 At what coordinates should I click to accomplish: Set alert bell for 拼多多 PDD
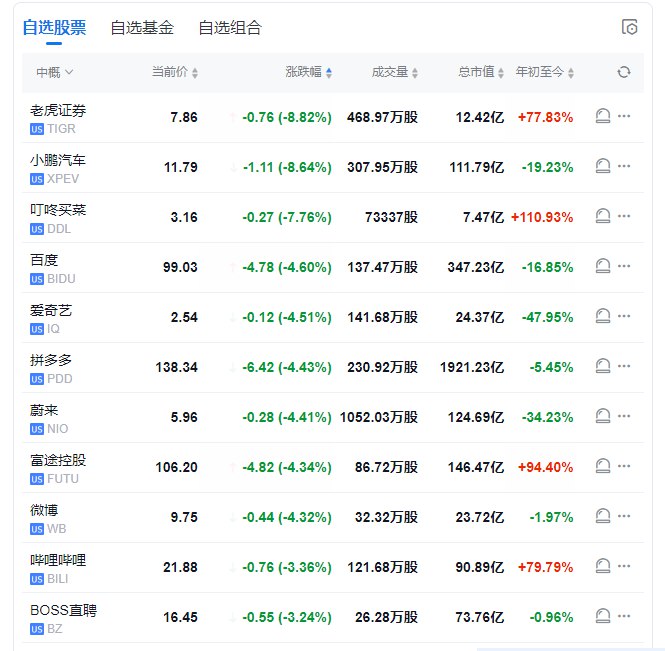(x=603, y=366)
